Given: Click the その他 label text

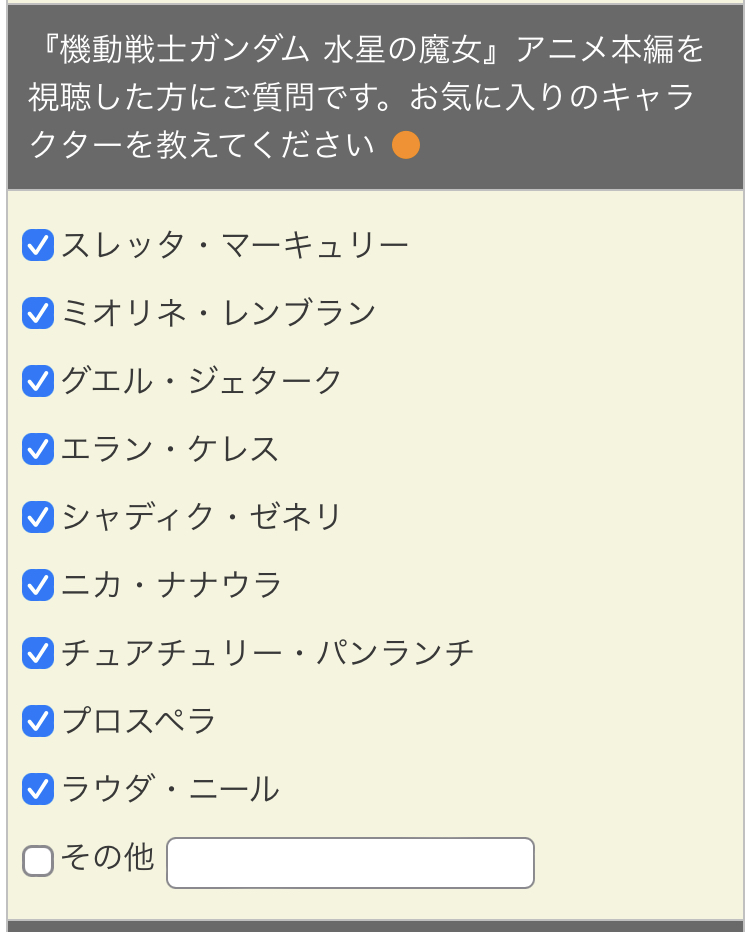Looking at the screenshot, I should tap(108, 857).
